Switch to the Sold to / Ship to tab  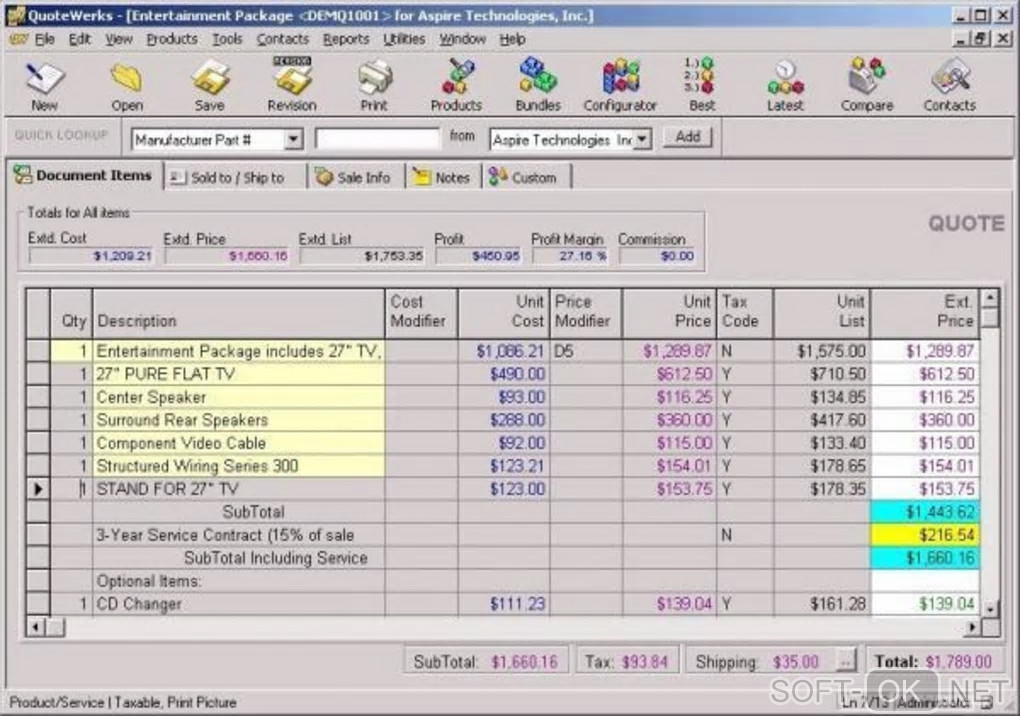pos(235,178)
